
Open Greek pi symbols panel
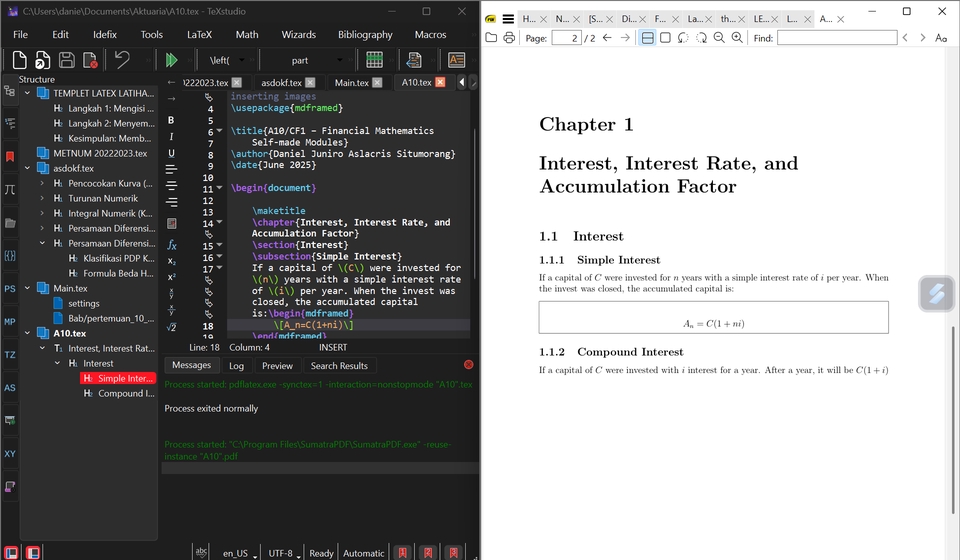(10, 189)
